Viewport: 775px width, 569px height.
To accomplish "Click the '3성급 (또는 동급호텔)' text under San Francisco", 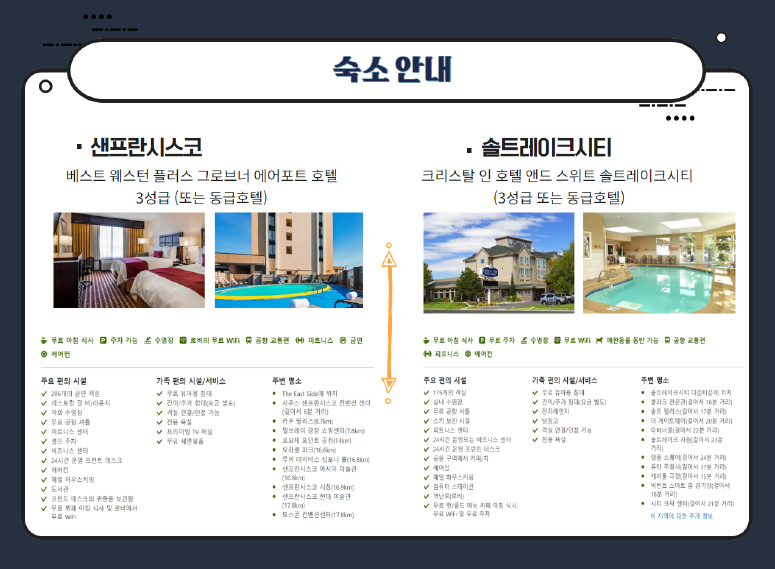I will pos(202,198).
